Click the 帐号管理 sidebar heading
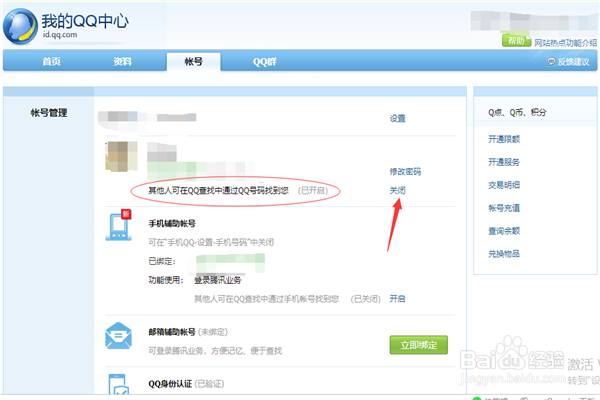600x400 pixels. (49, 113)
